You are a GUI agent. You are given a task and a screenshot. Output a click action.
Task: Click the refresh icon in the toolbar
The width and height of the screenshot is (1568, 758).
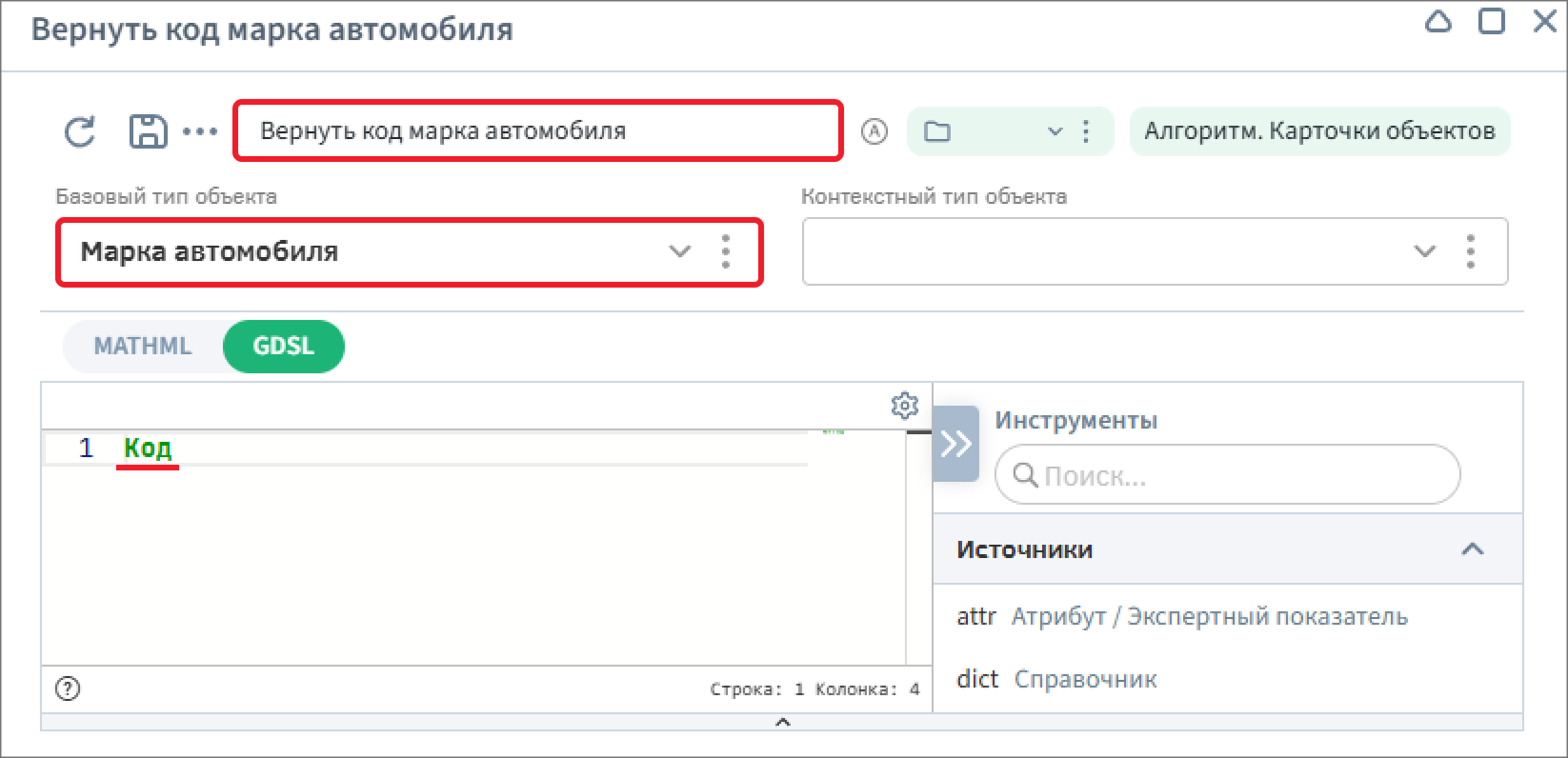80,131
